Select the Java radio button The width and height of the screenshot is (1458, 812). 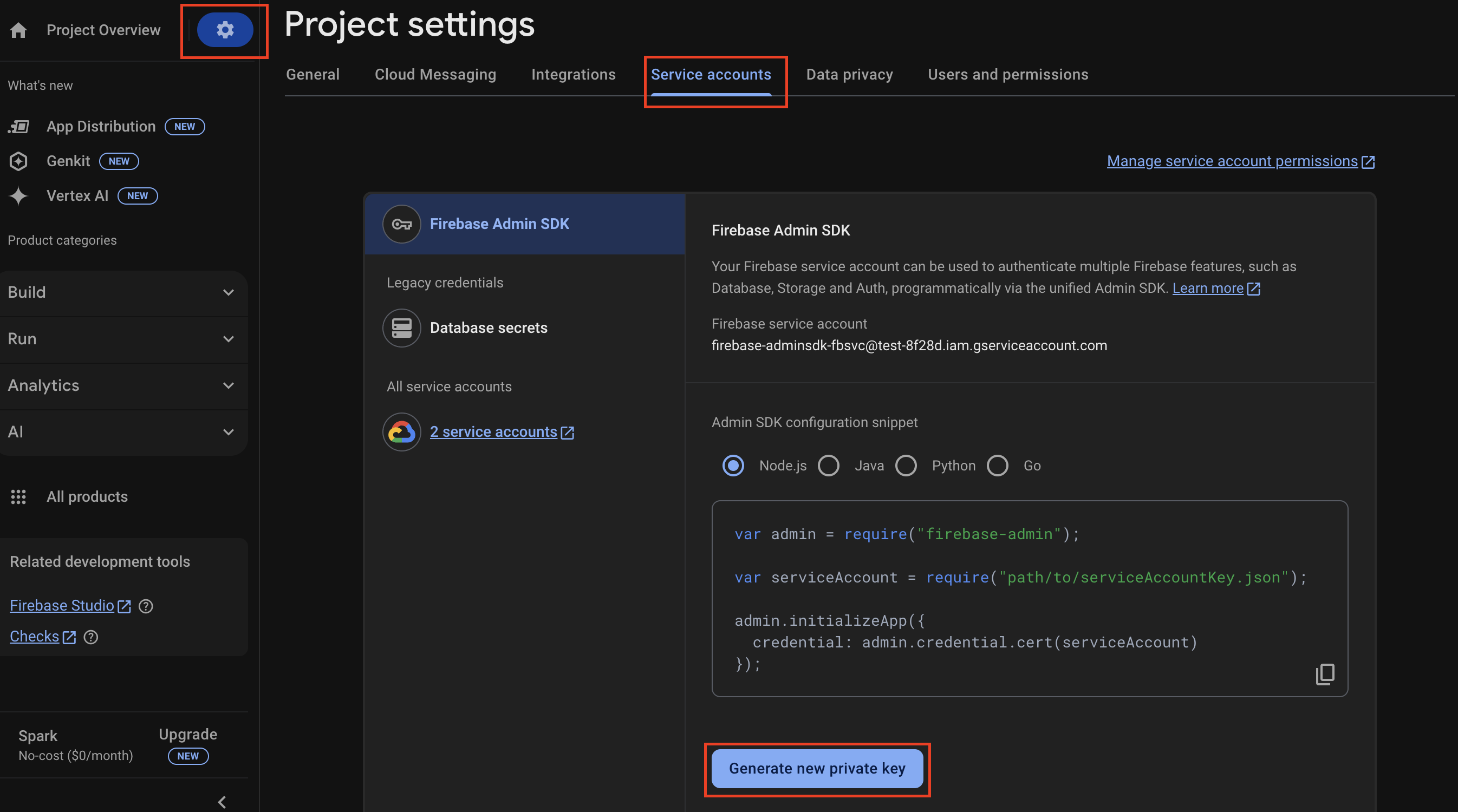point(829,466)
